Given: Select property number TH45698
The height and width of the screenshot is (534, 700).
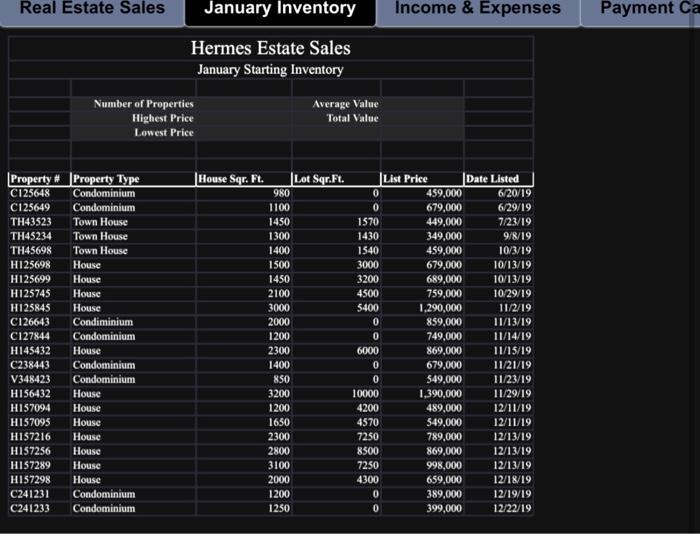Looking at the screenshot, I should (39, 250).
